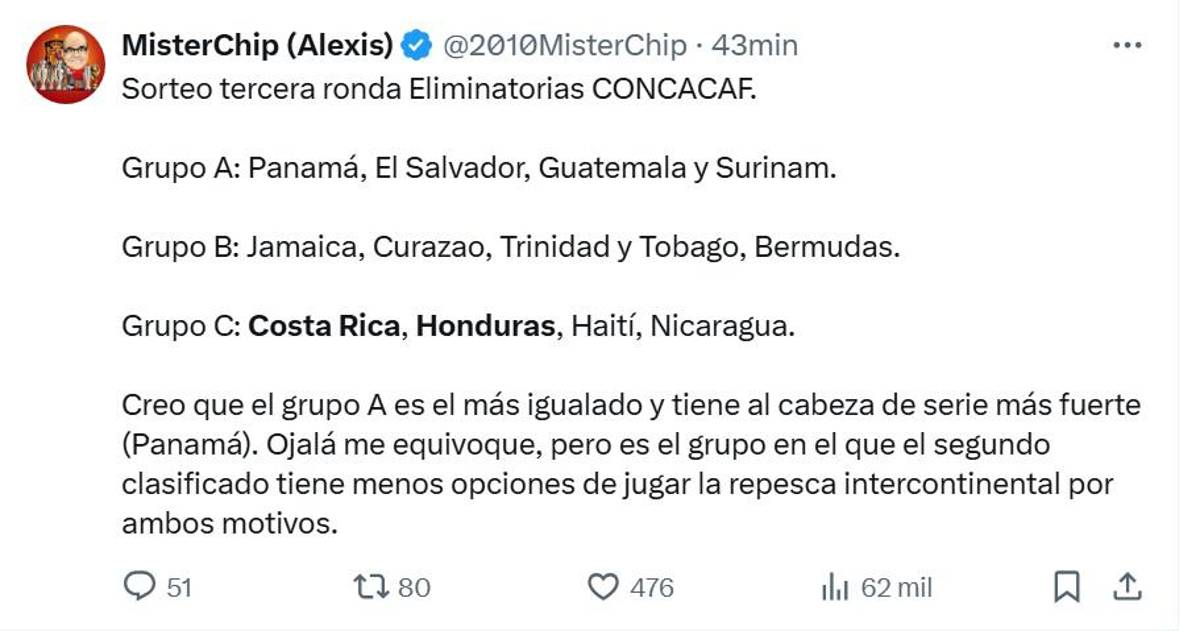Screen dimensions: 1200x631
Task: Click the reply count 51
Action: tap(178, 588)
